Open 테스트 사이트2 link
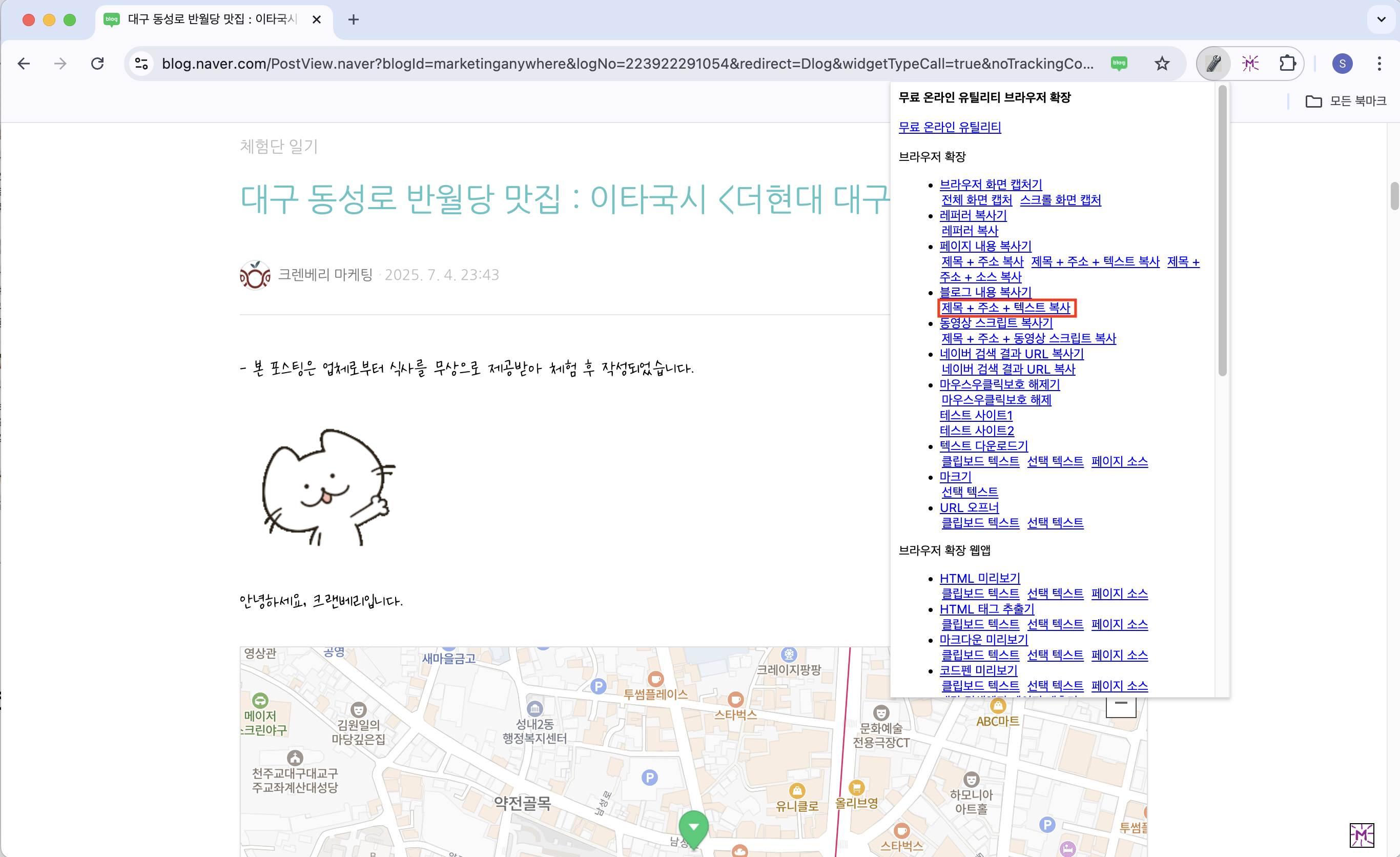1400x857 pixels. coord(976,431)
